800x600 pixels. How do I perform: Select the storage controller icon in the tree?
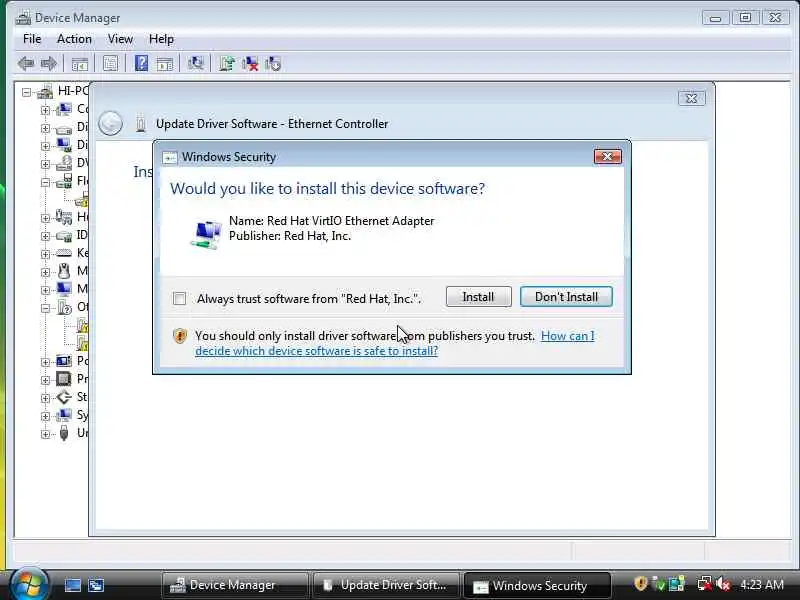click(x=64, y=396)
